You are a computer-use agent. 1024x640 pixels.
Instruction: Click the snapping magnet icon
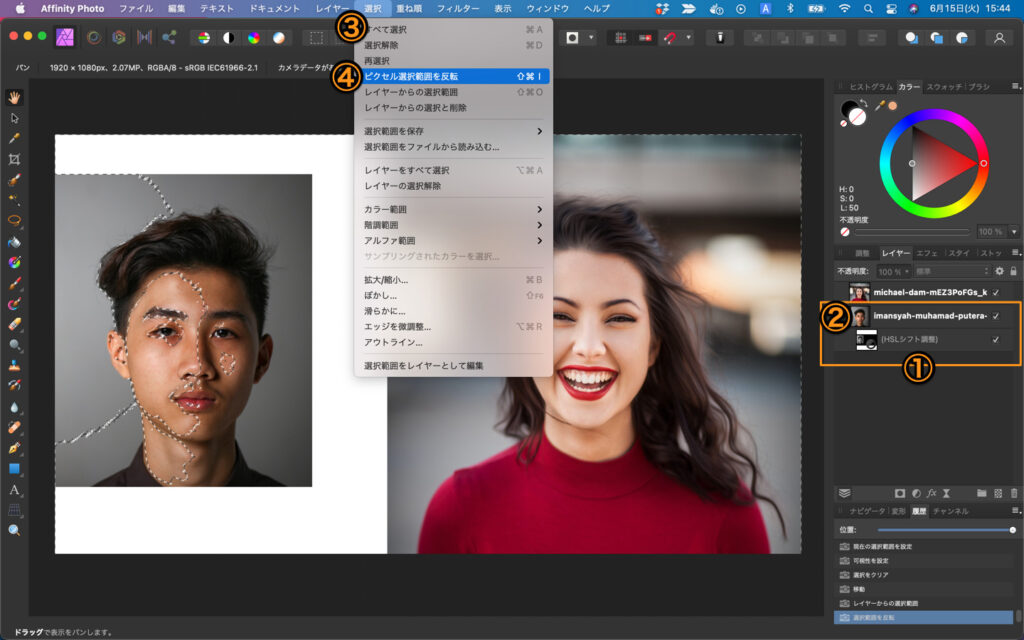pos(670,37)
